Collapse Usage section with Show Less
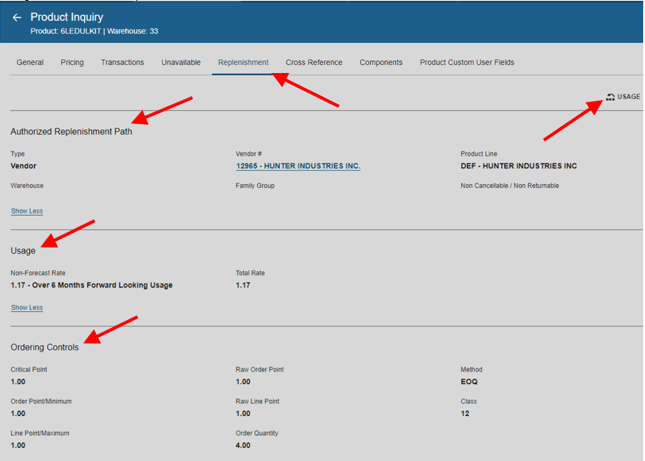The height and width of the screenshot is (461, 645). pyautogui.click(x=27, y=308)
